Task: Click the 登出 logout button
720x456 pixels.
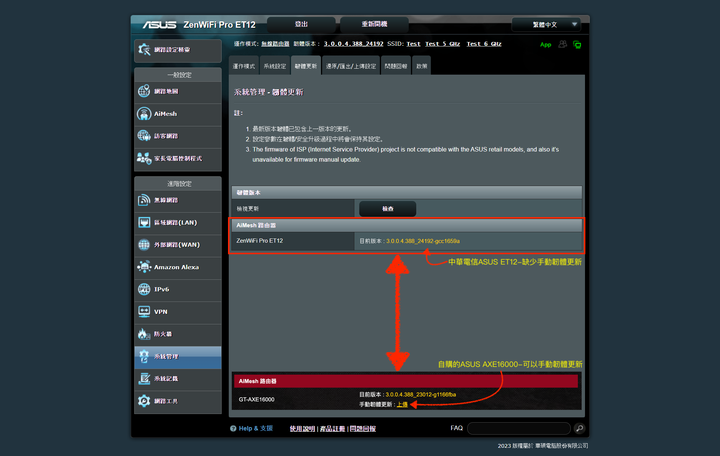Action: tap(301, 24)
